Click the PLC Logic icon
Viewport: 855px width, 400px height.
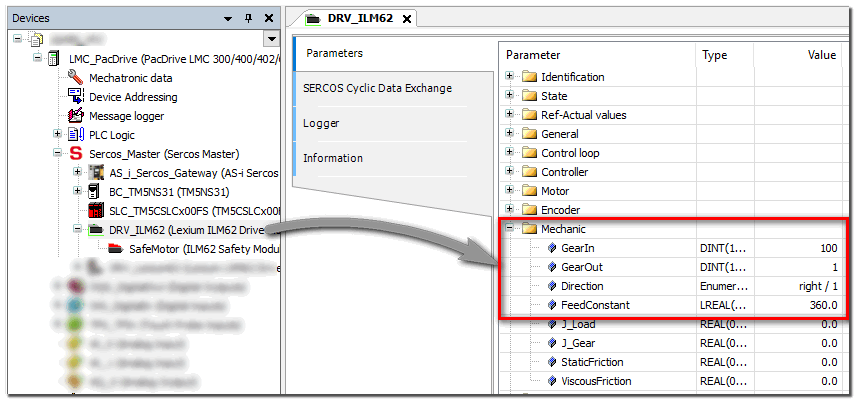75,135
